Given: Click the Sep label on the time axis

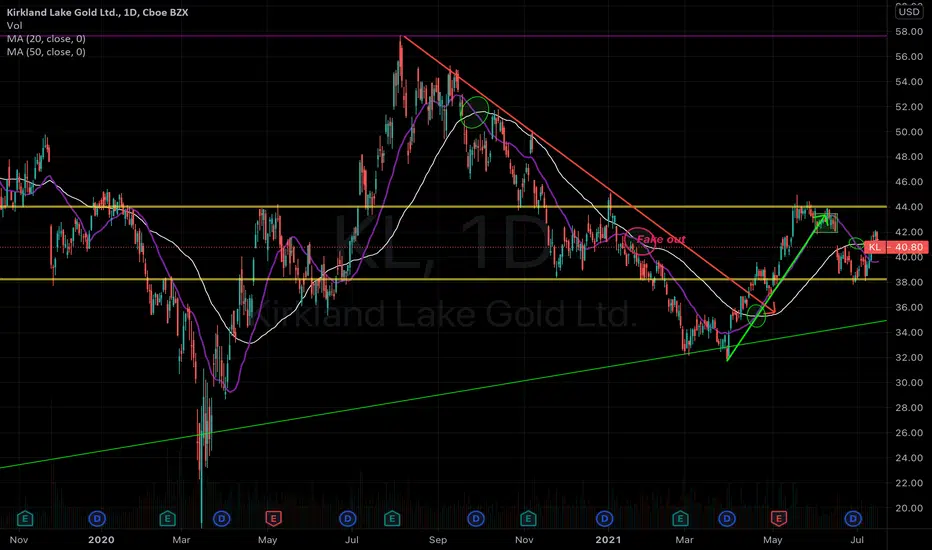Looking at the screenshot, I should (x=437, y=540).
